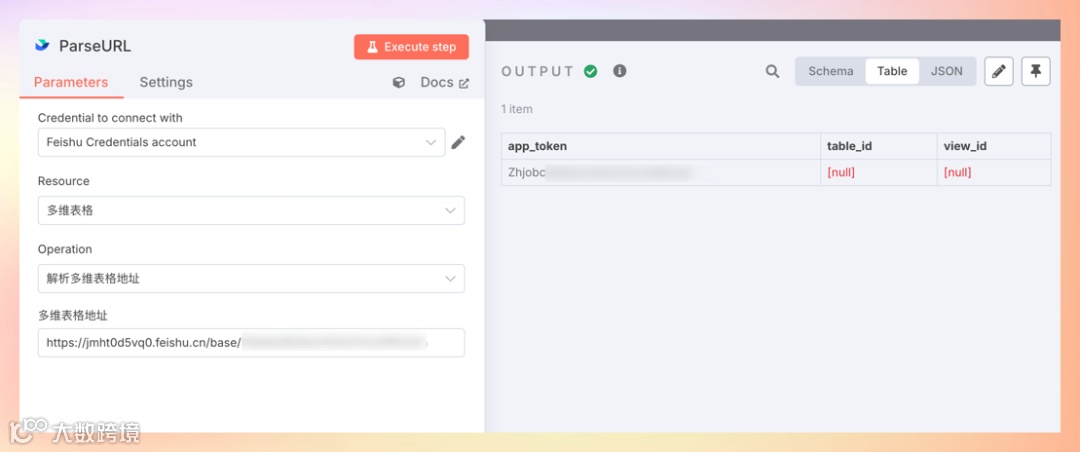The height and width of the screenshot is (452, 1080).
Task: Run the Execute step button
Action: click(x=411, y=47)
